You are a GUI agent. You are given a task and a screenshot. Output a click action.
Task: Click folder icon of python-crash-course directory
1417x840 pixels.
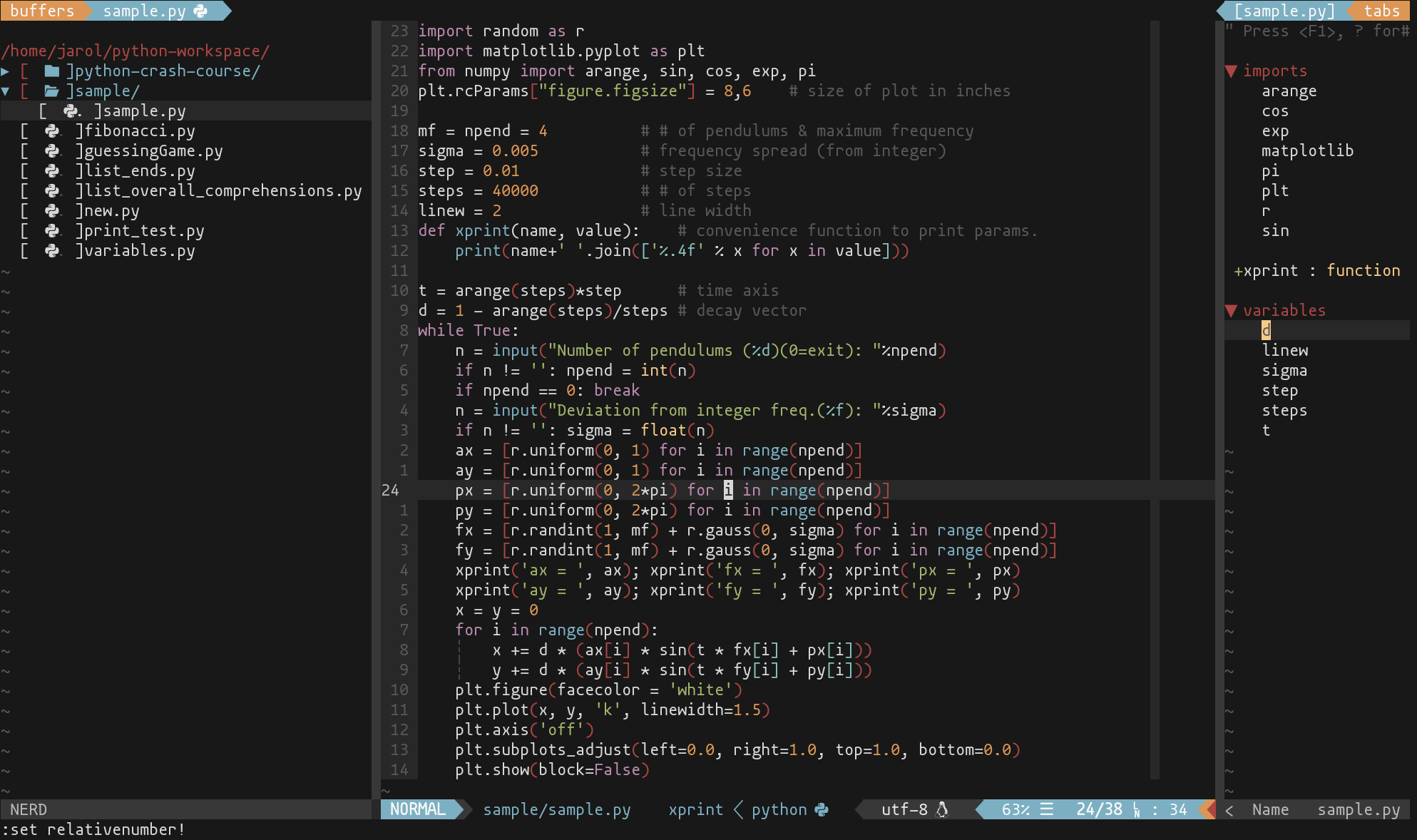coord(51,71)
